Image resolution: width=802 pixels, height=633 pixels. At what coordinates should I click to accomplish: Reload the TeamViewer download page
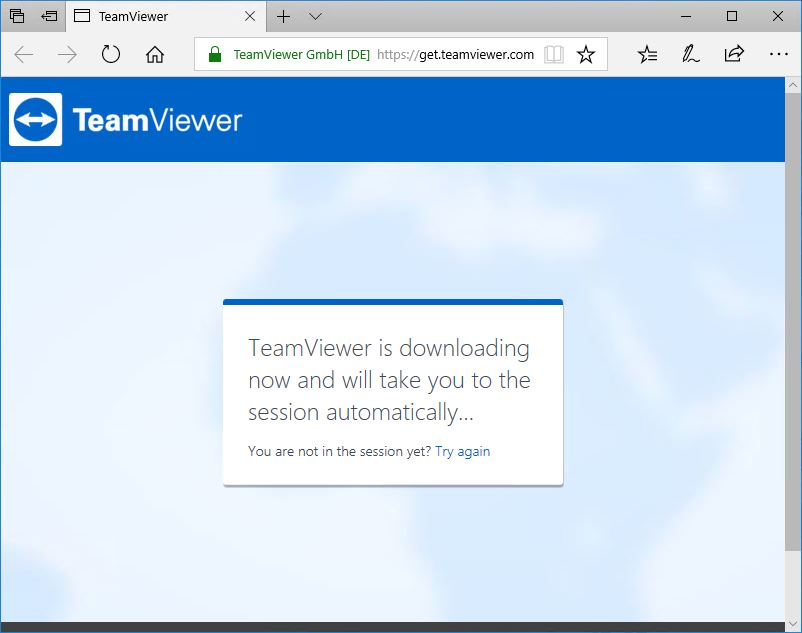coord(110,55)
